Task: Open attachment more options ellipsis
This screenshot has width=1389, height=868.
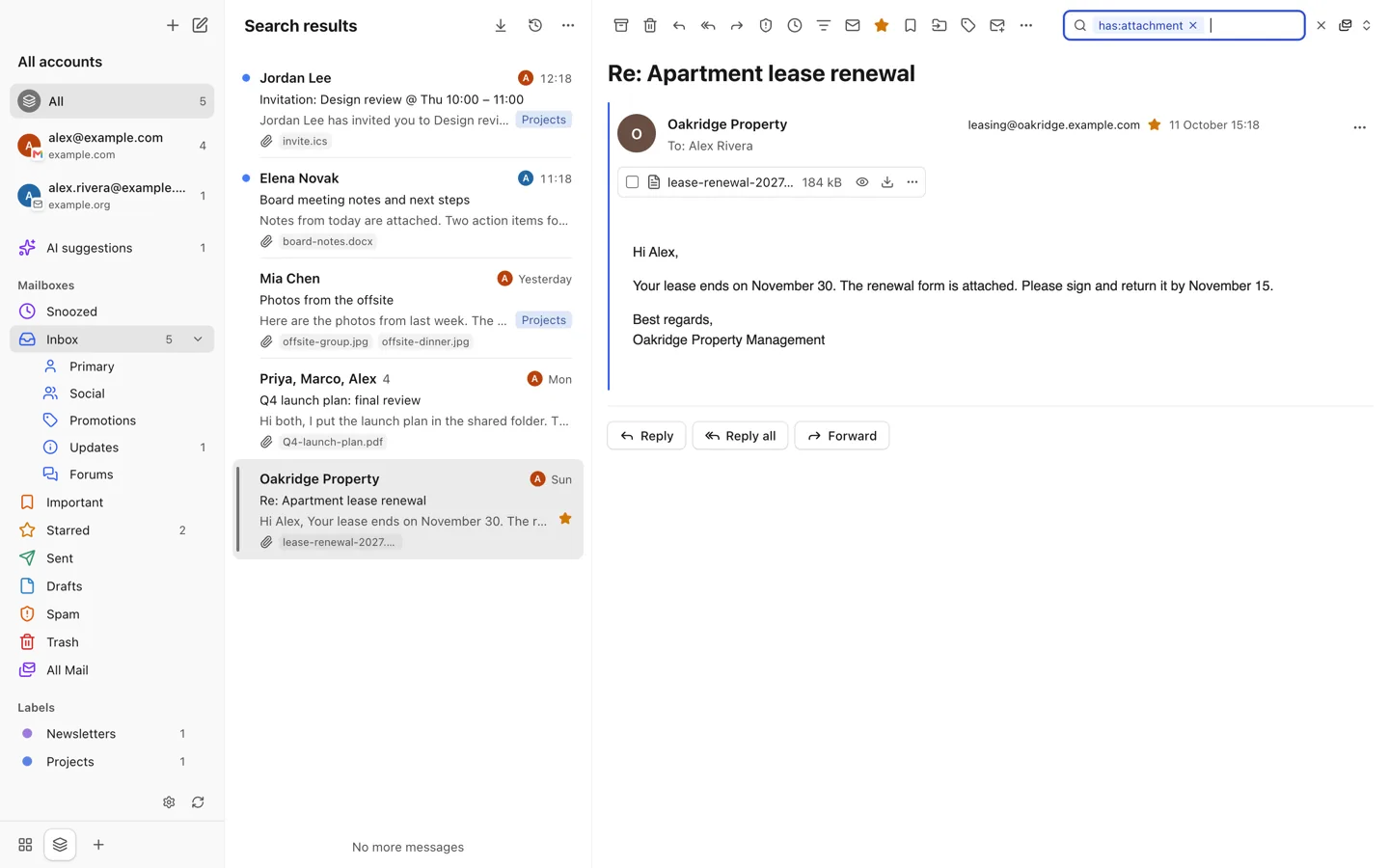Action: tap(912, 182)
